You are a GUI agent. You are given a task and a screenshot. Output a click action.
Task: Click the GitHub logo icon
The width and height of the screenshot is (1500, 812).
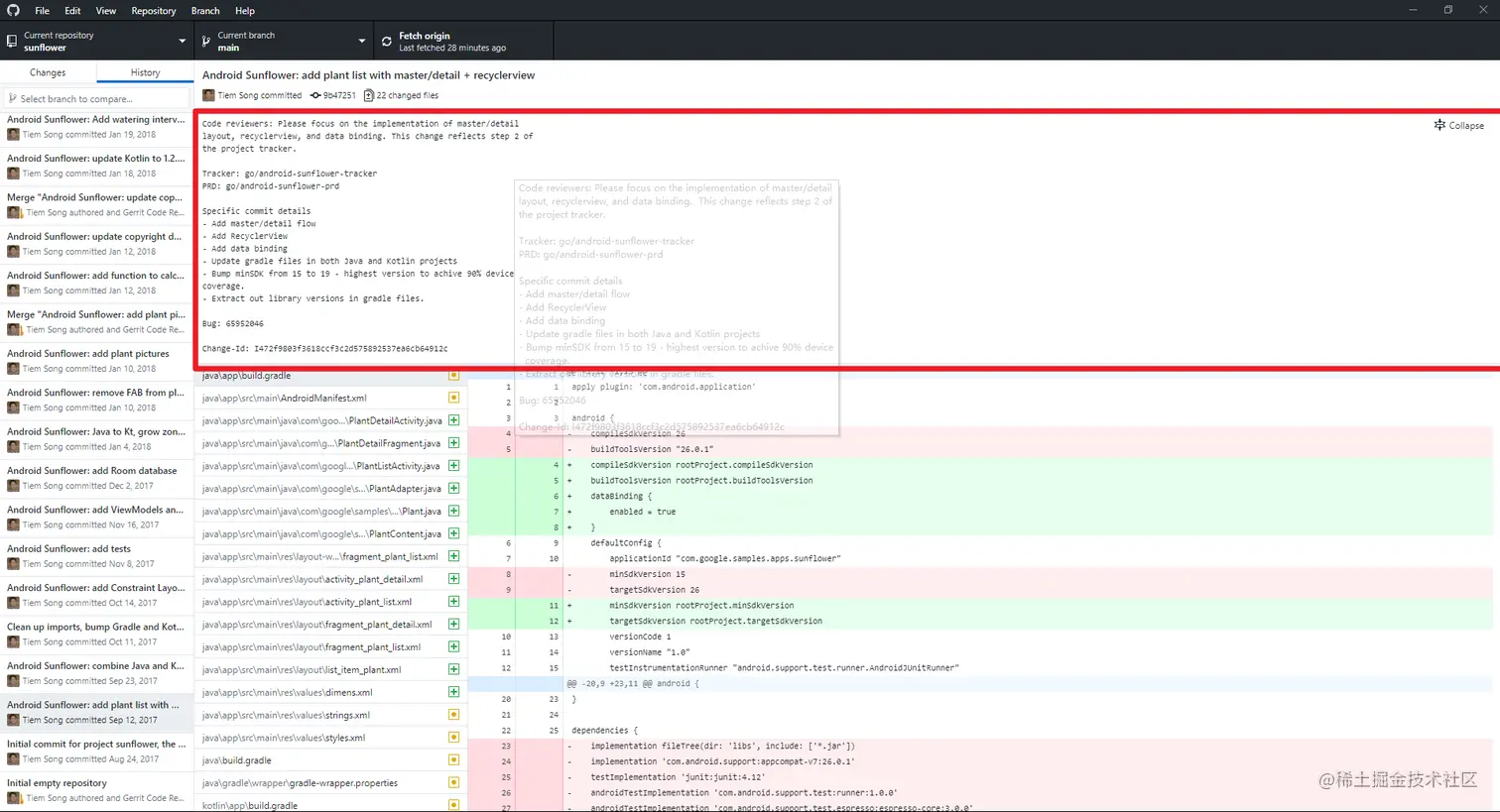pyautogui.click(x=13, y=11)
